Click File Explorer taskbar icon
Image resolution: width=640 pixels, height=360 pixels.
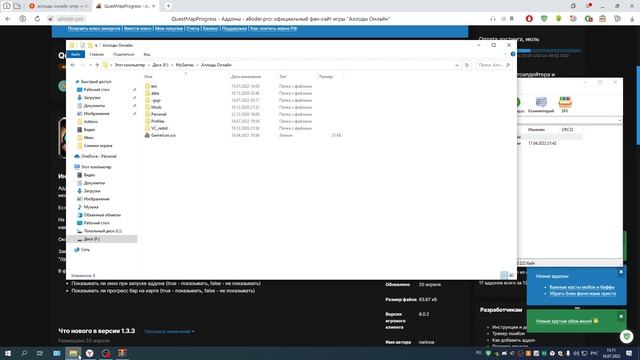73,353
